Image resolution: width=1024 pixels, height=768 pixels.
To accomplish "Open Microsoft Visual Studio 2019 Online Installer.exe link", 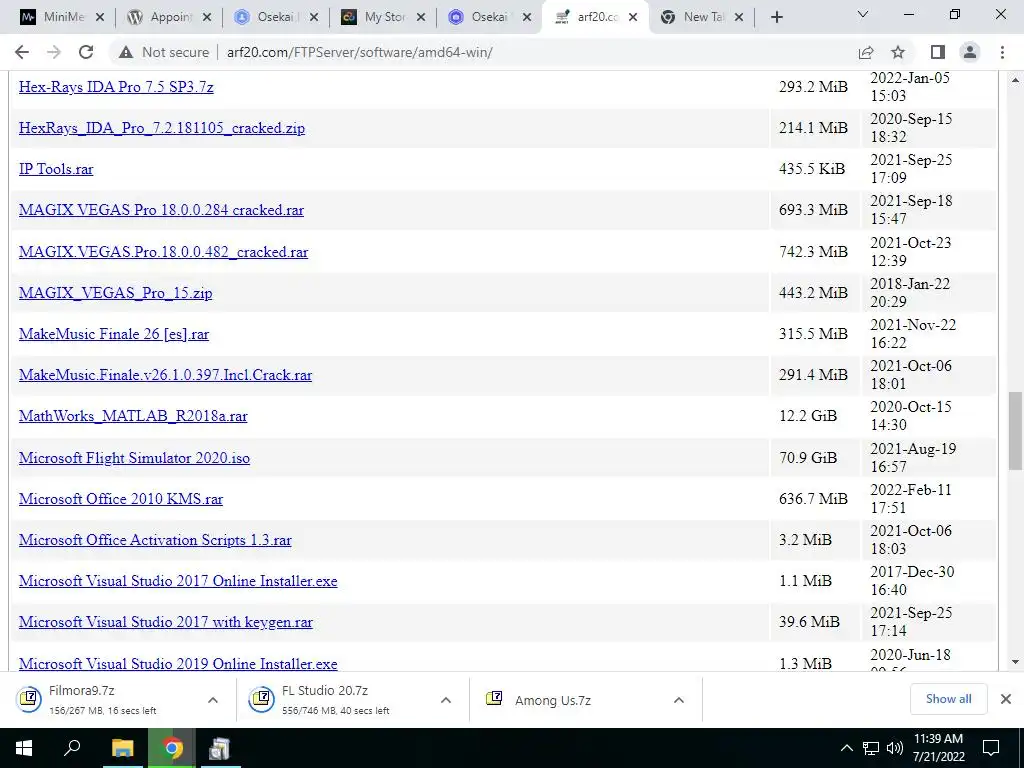I will (178, 664).
